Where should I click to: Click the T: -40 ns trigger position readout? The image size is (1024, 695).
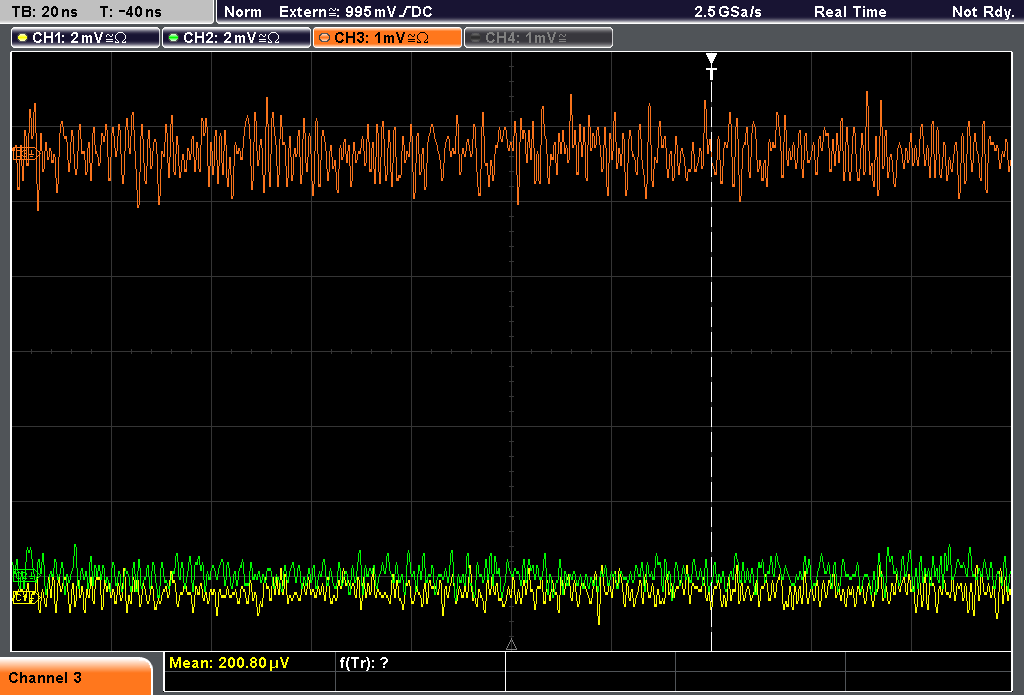tap(131, 12)
